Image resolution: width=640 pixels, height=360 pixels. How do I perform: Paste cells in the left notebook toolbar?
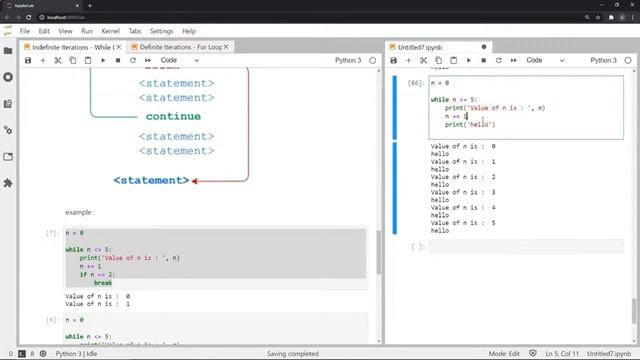point(88,60)
